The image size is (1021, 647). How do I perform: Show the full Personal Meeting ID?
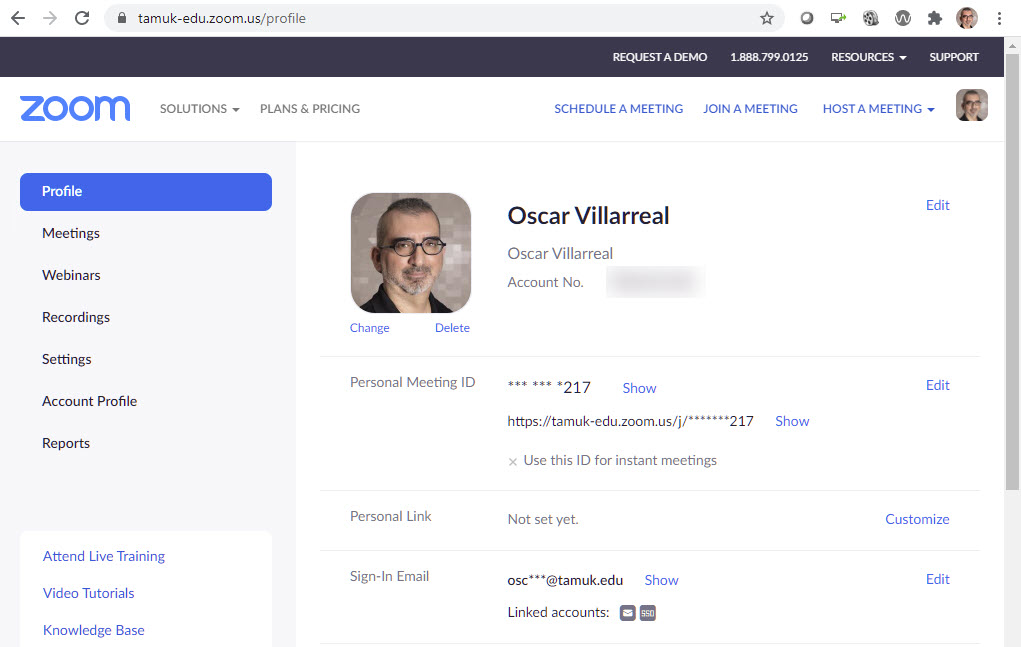point(639,388)
